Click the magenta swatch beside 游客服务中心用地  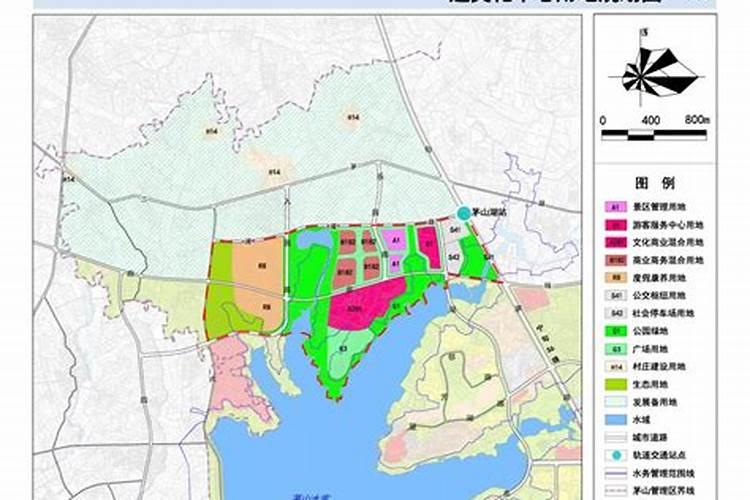(x=616, y=224)
